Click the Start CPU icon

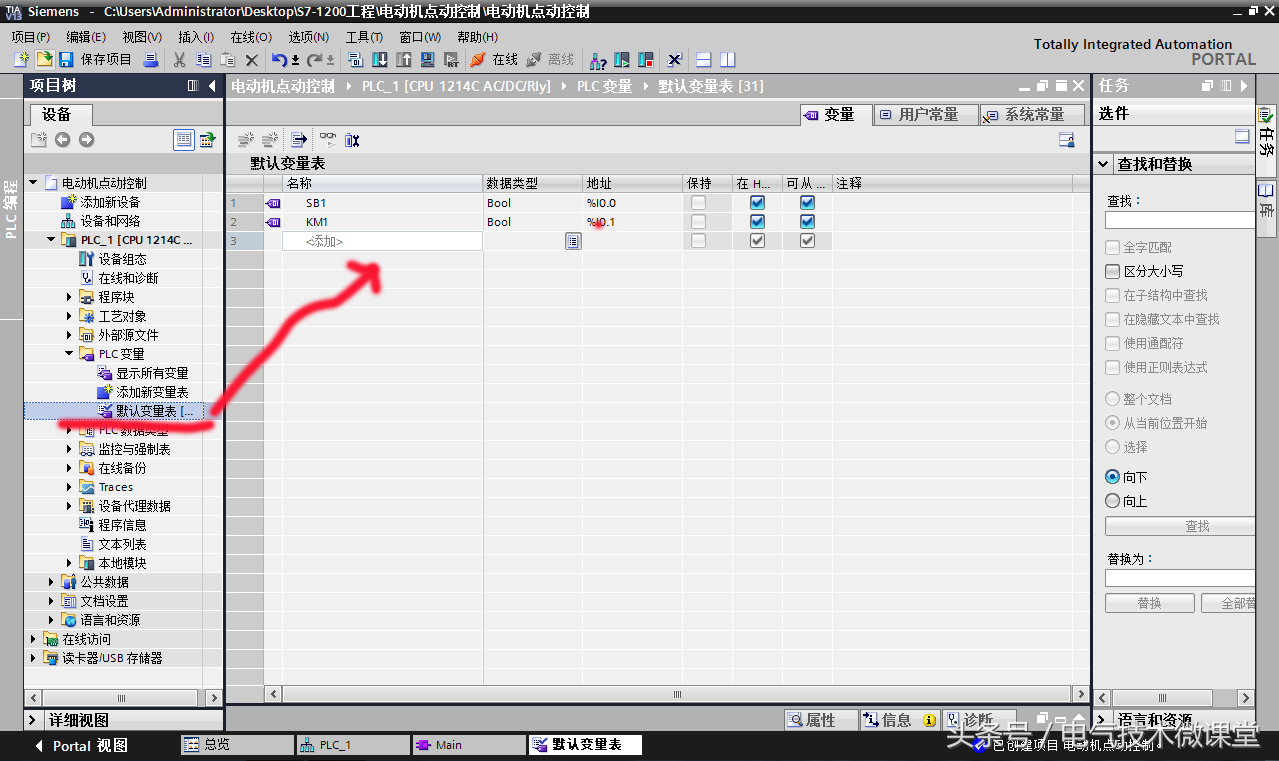[x=622, y=60]
